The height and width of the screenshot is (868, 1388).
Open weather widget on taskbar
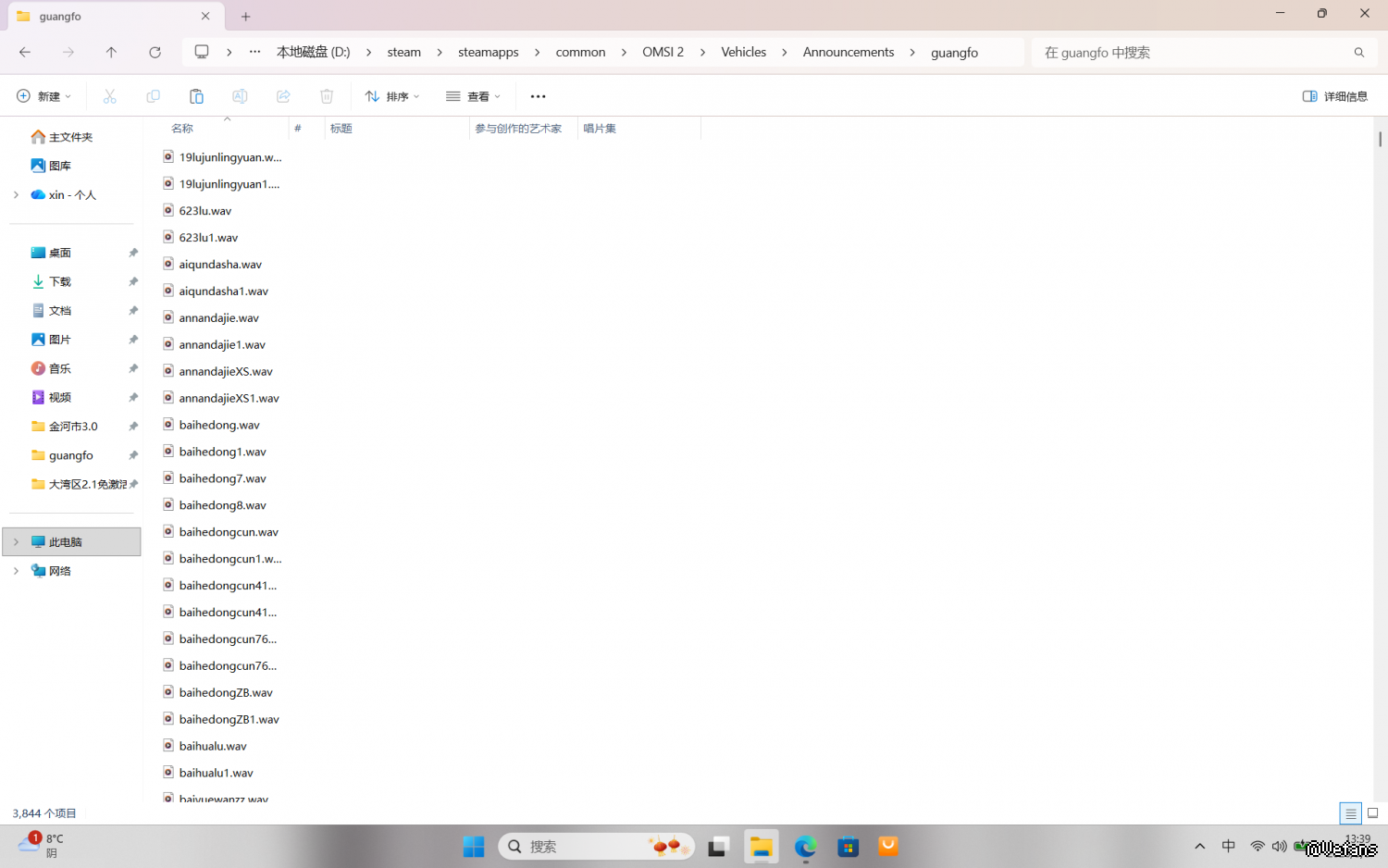click(x=42, y=845)
